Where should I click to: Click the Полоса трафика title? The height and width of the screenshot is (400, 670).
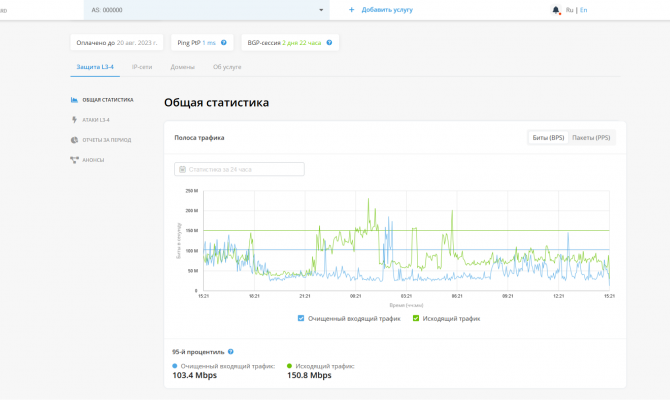click(199, 138)
